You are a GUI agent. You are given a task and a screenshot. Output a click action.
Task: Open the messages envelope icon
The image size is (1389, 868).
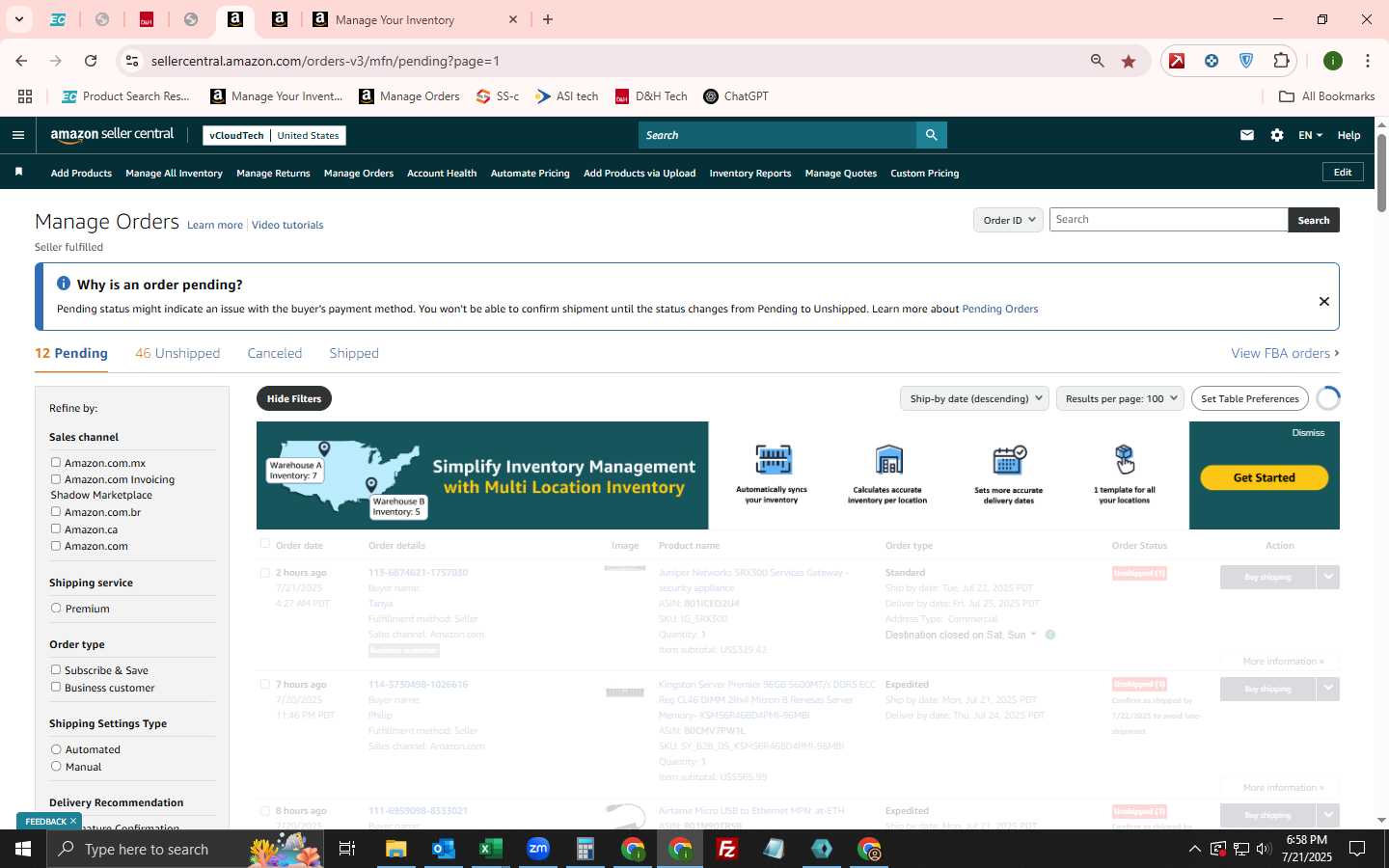1247,135
